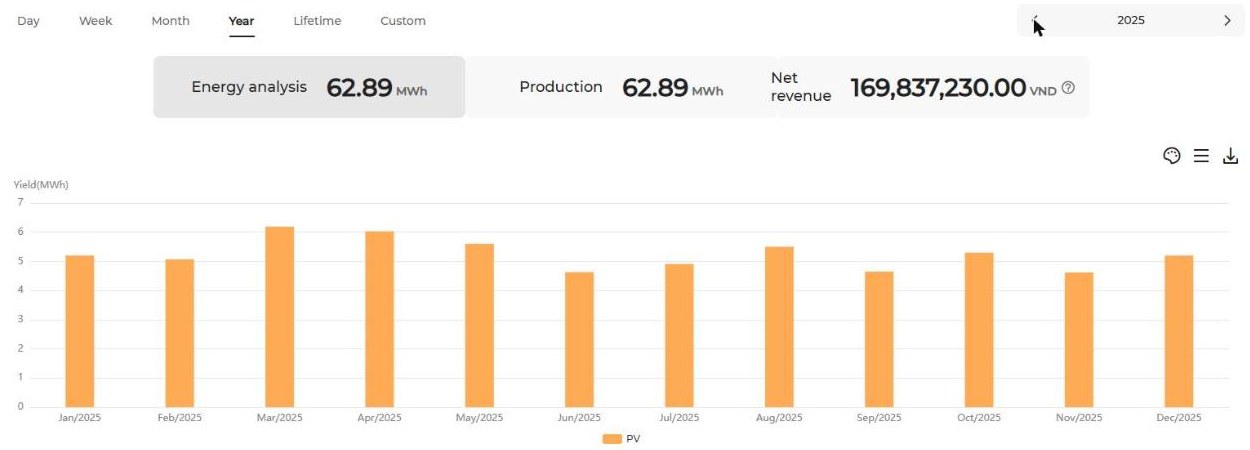Select the Net revenue card
The width and height of the screenshot is (1250, 450).
[x=933, y=87]
